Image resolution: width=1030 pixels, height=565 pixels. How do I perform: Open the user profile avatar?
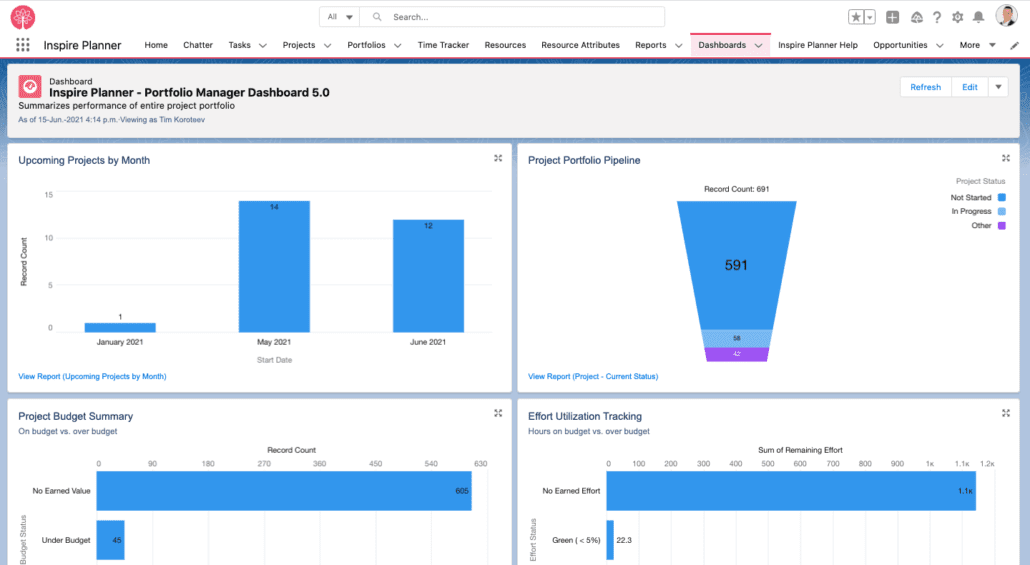click(x=1006, y=16)
